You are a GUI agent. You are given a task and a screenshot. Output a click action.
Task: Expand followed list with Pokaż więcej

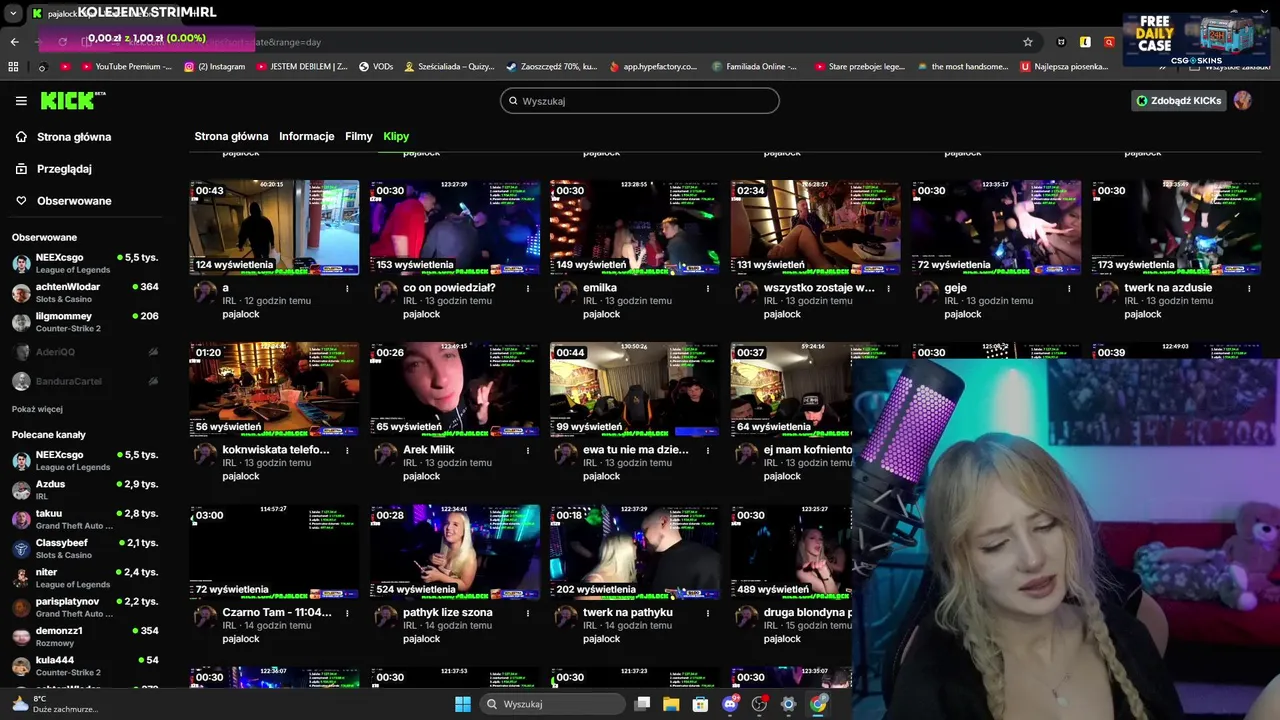tap(37, 409)
